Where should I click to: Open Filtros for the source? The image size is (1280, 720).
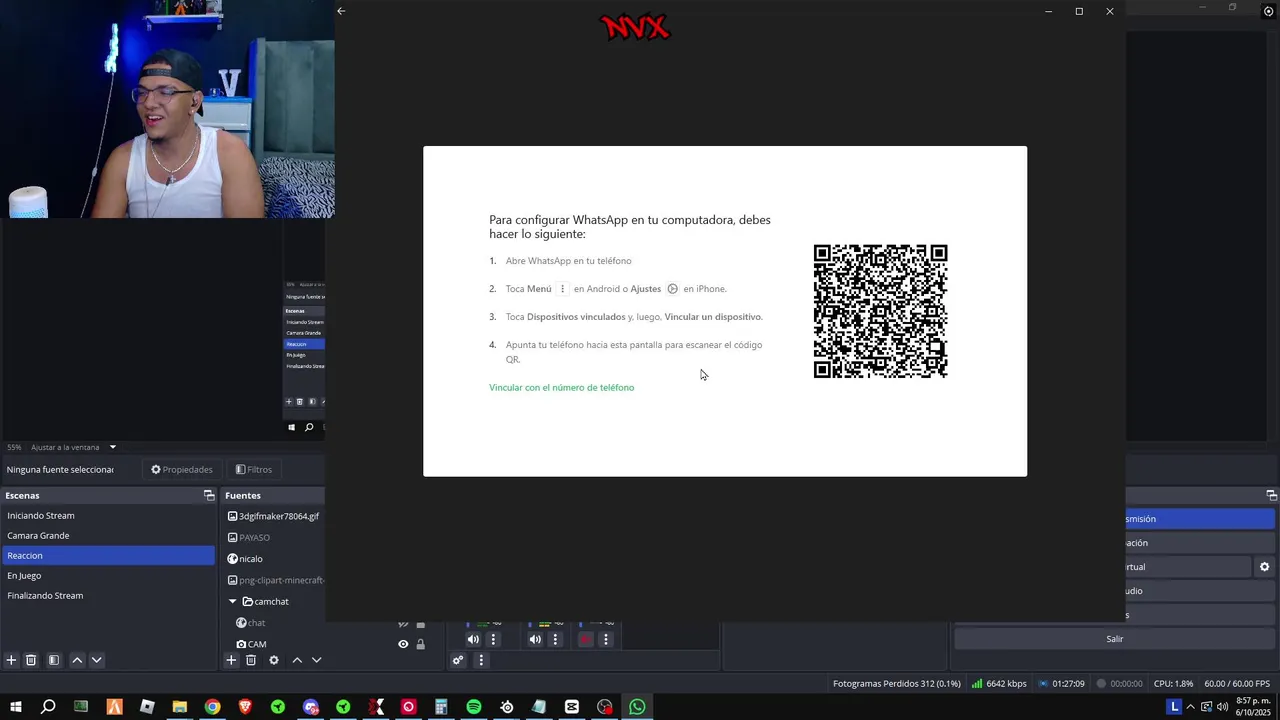click(x=254, y=469)
